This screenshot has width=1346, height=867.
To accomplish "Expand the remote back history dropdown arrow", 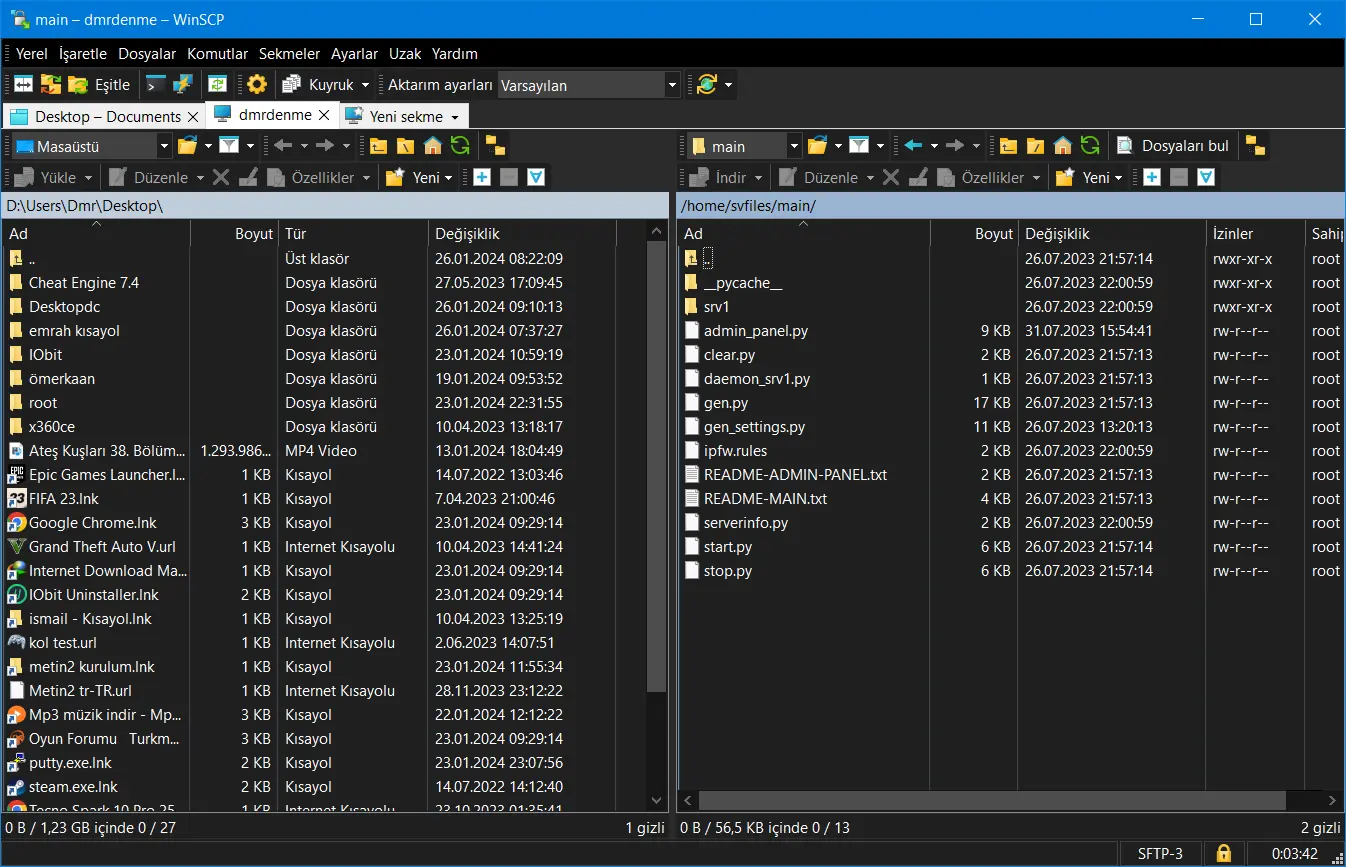I will pos(934,146).
